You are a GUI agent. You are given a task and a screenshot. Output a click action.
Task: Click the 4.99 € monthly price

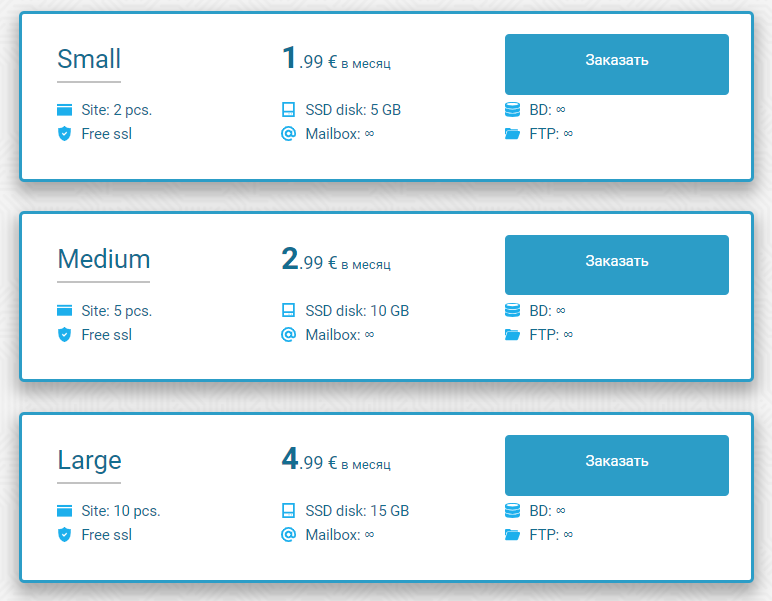click(x=336, y=461)
